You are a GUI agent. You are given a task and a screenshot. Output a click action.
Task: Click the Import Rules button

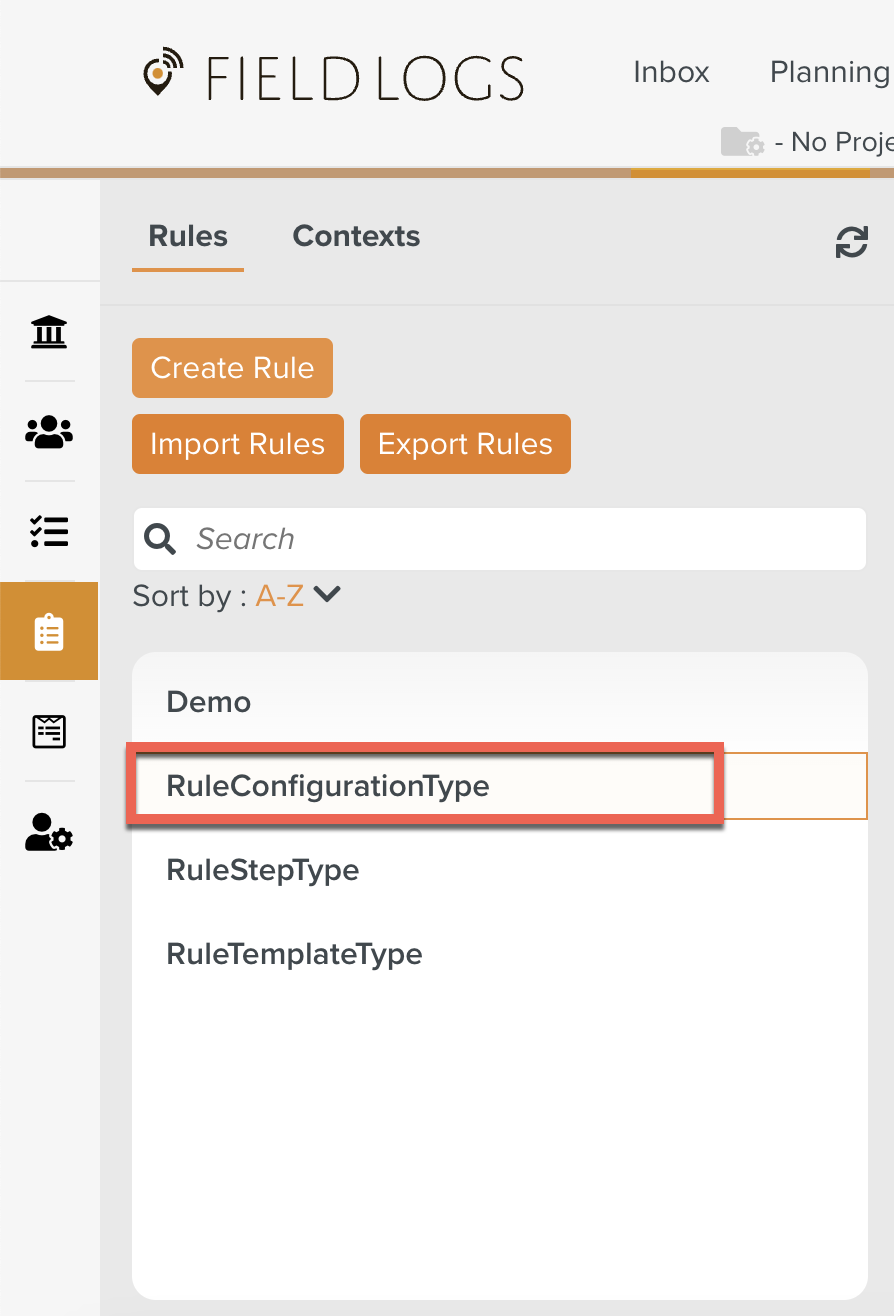point(237,444)
